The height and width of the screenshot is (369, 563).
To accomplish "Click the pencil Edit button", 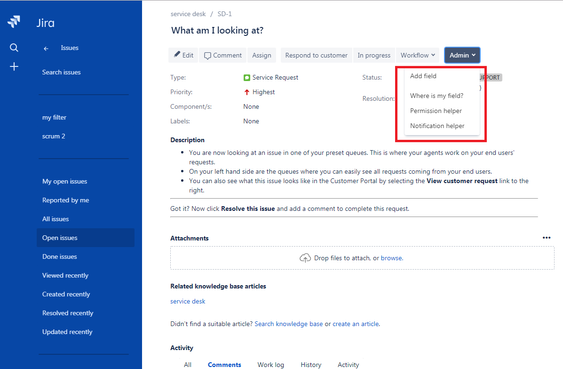I will coord(183,55).
